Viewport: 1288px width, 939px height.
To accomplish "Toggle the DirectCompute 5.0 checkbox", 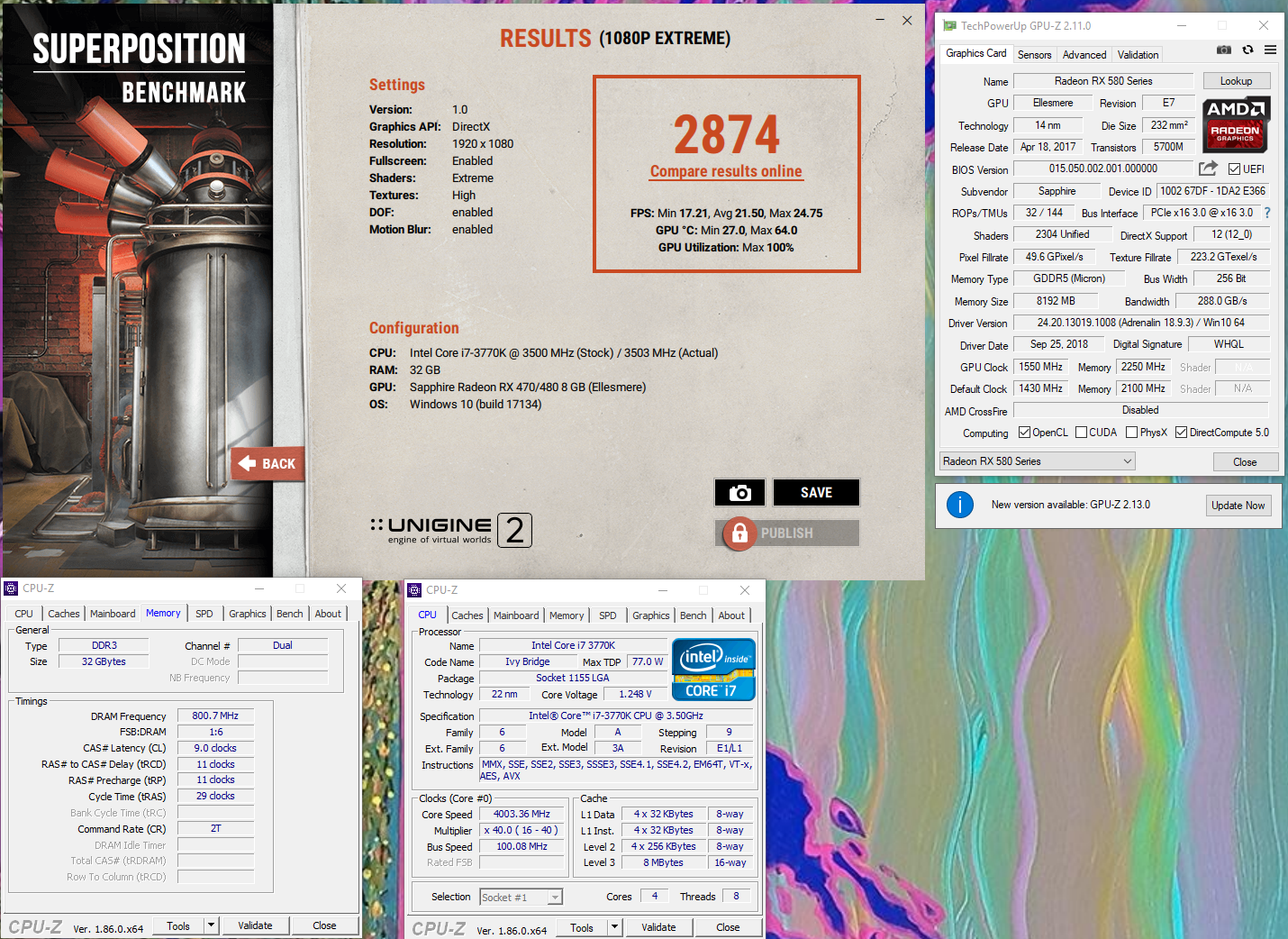I will 1181,433.
